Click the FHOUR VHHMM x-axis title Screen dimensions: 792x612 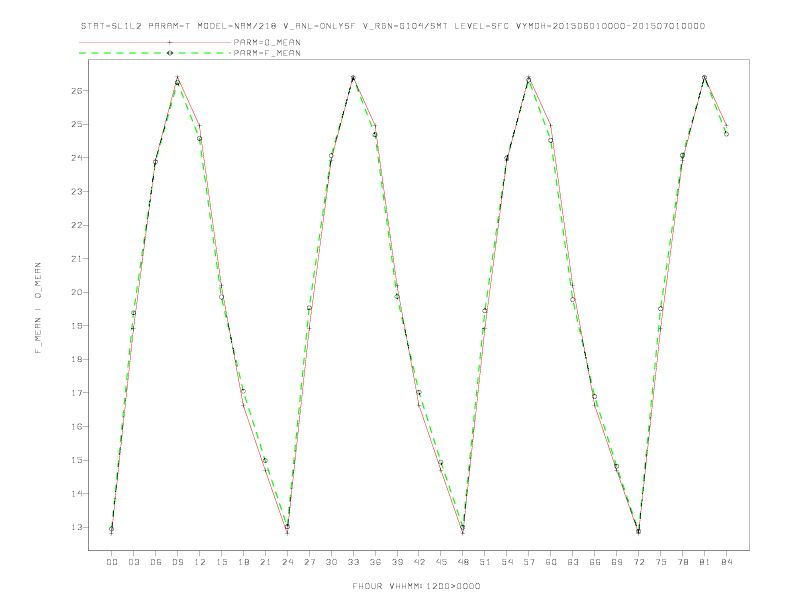[416, 586]
